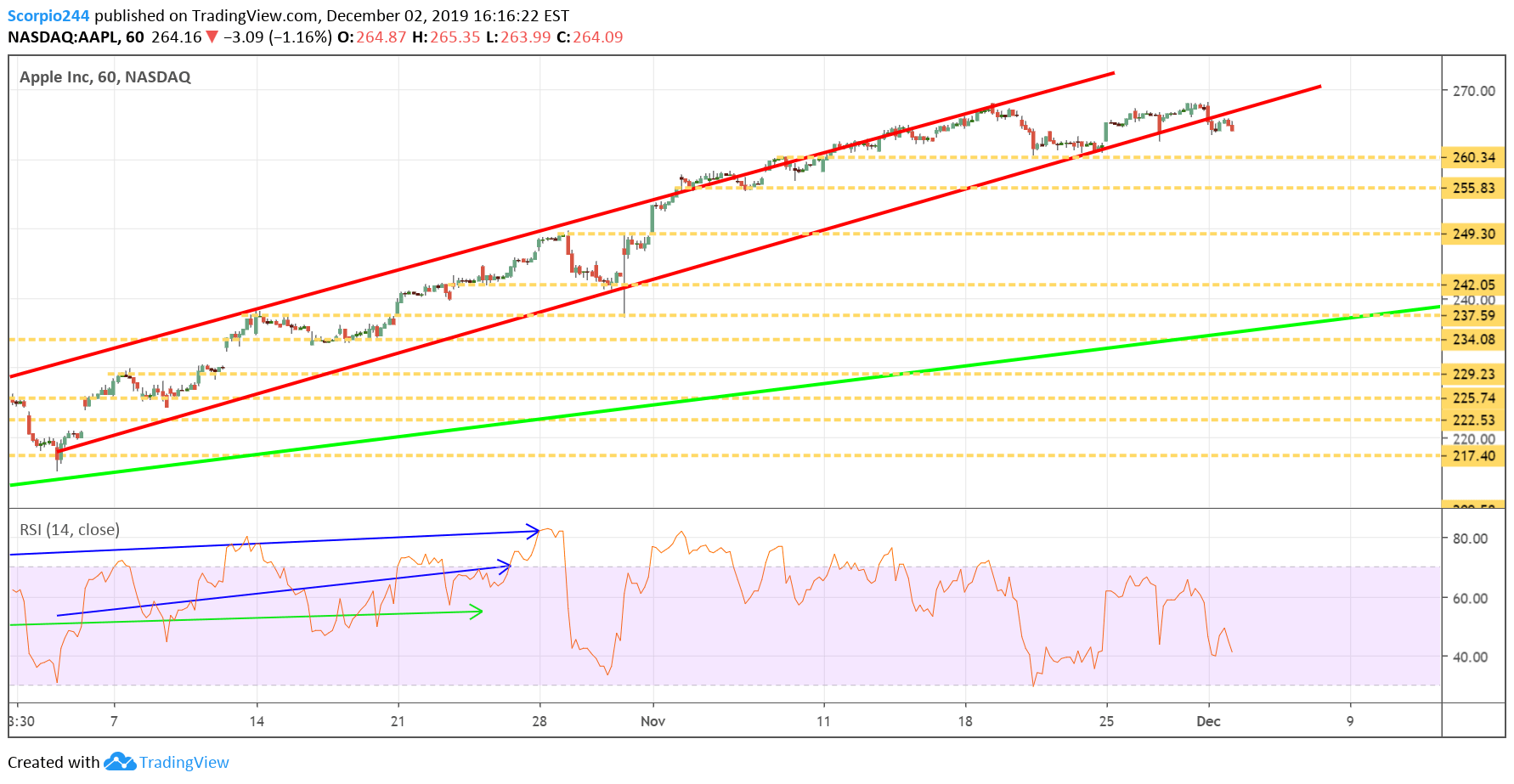Click the 14 date label on the time axis
The width and height of the screenshot is (1514, 784).
pos(257,721)
